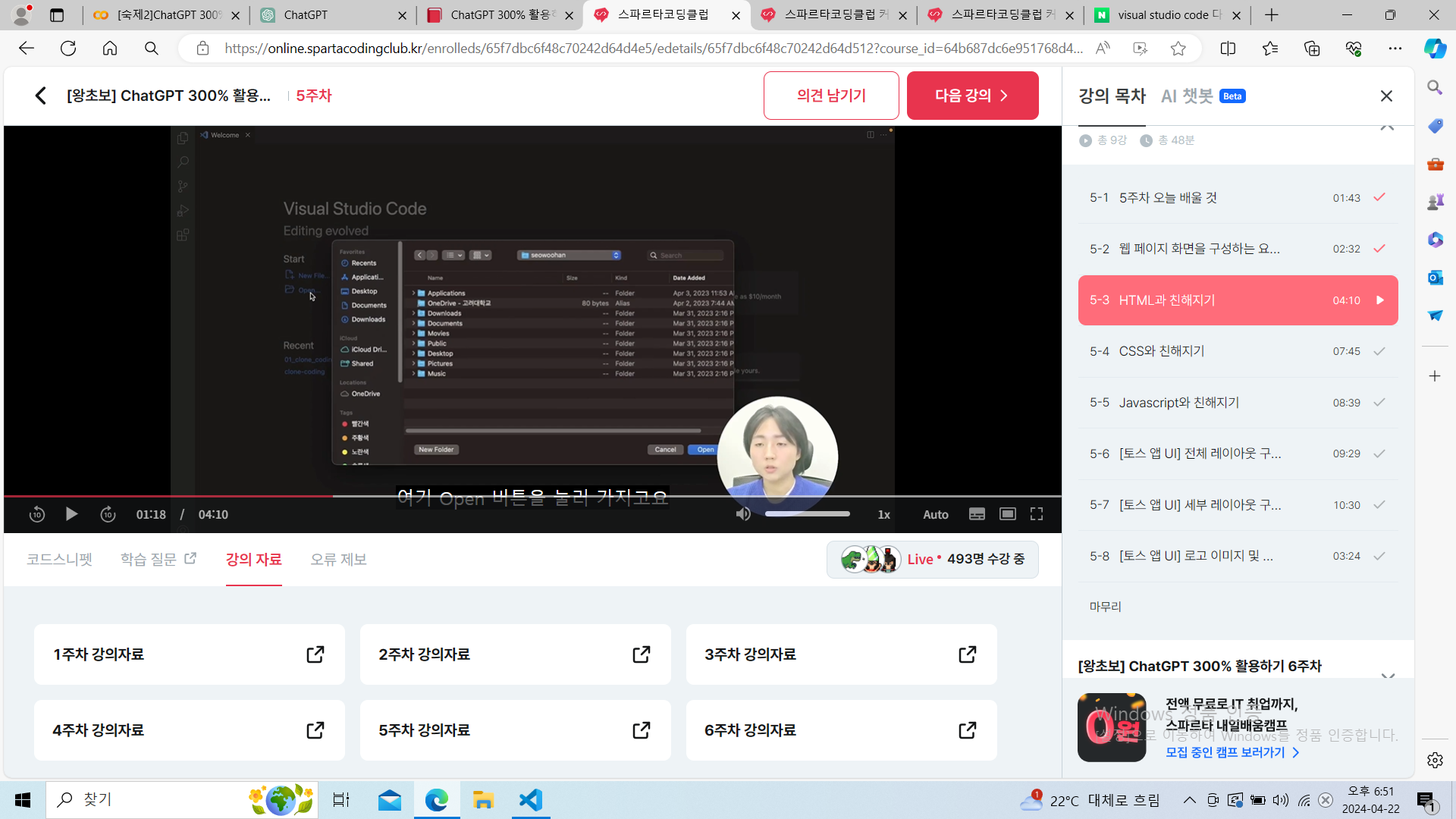Play the lecture video

(x=71, y=514)
